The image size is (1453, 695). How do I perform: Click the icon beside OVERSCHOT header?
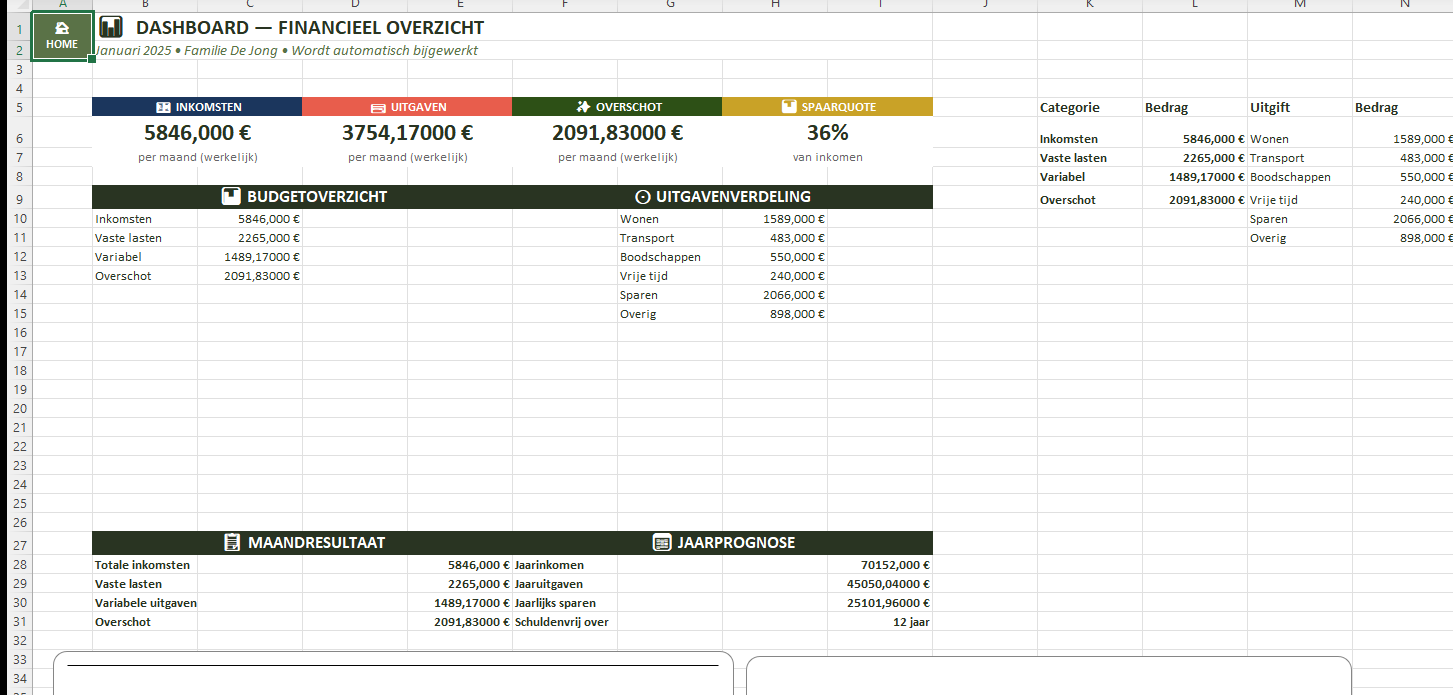coord(583,107)
